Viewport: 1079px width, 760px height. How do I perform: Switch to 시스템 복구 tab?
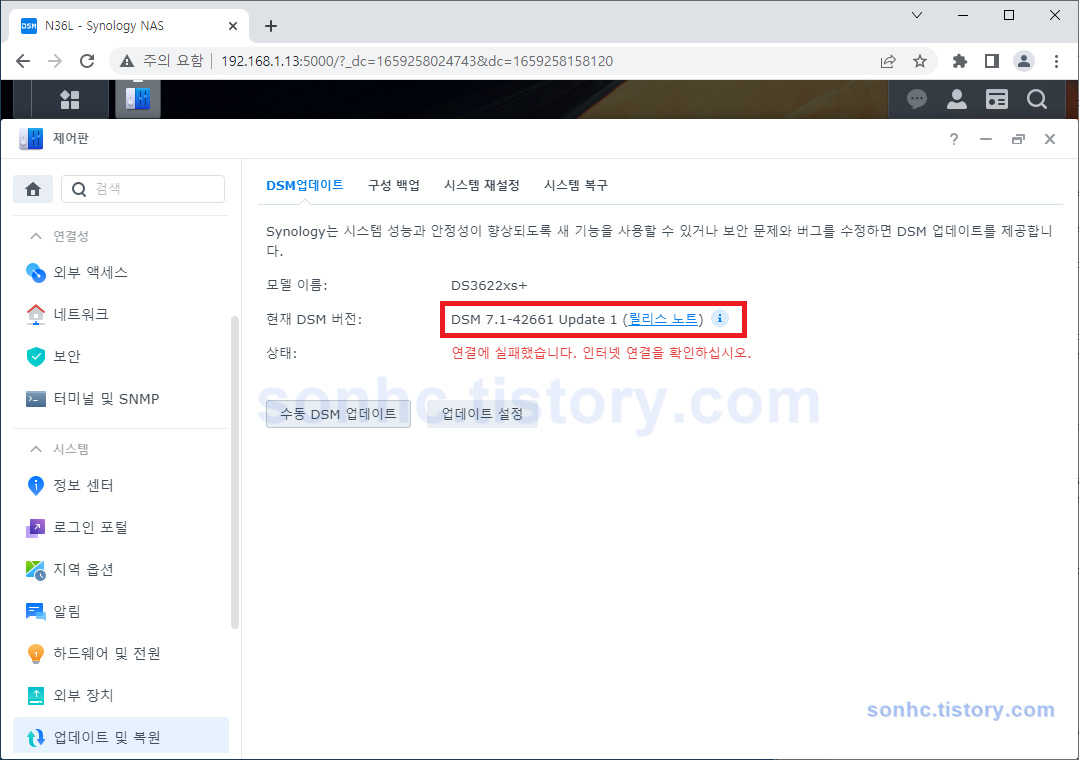(x=576, y=185)
